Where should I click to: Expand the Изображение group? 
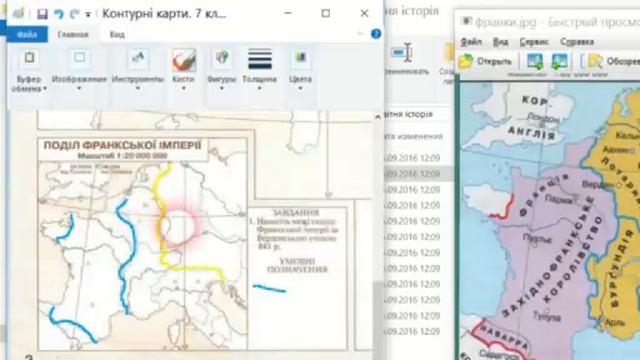(79, 70)
